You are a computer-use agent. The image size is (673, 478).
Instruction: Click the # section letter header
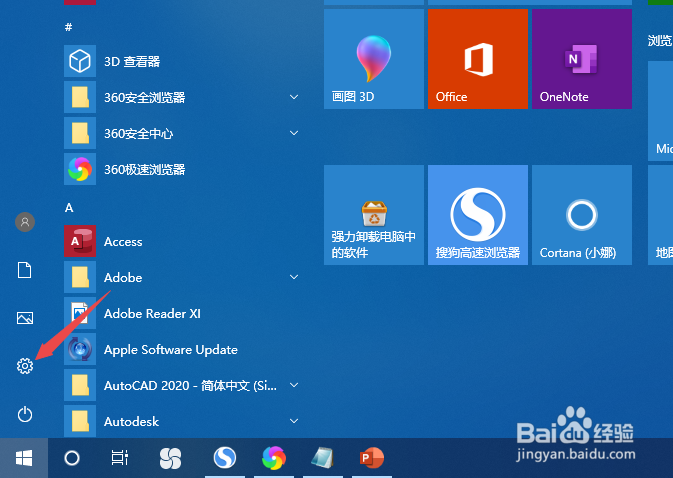point(69,27)
